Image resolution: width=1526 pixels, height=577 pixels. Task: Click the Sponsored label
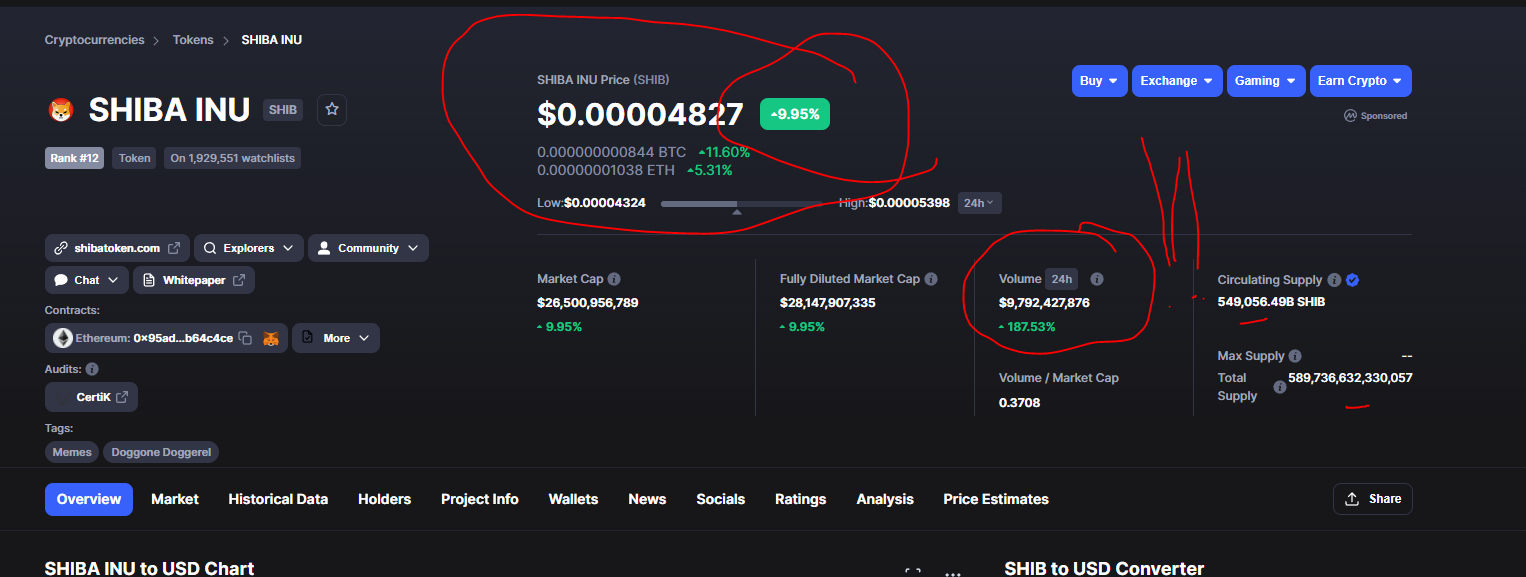coord(1376,116)
